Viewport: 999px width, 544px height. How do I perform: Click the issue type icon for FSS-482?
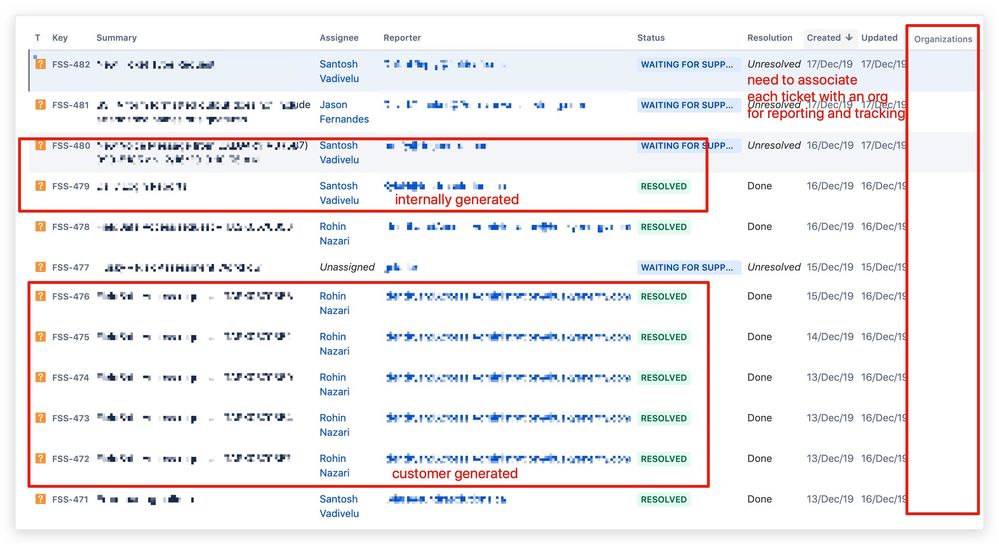point(40,64)
